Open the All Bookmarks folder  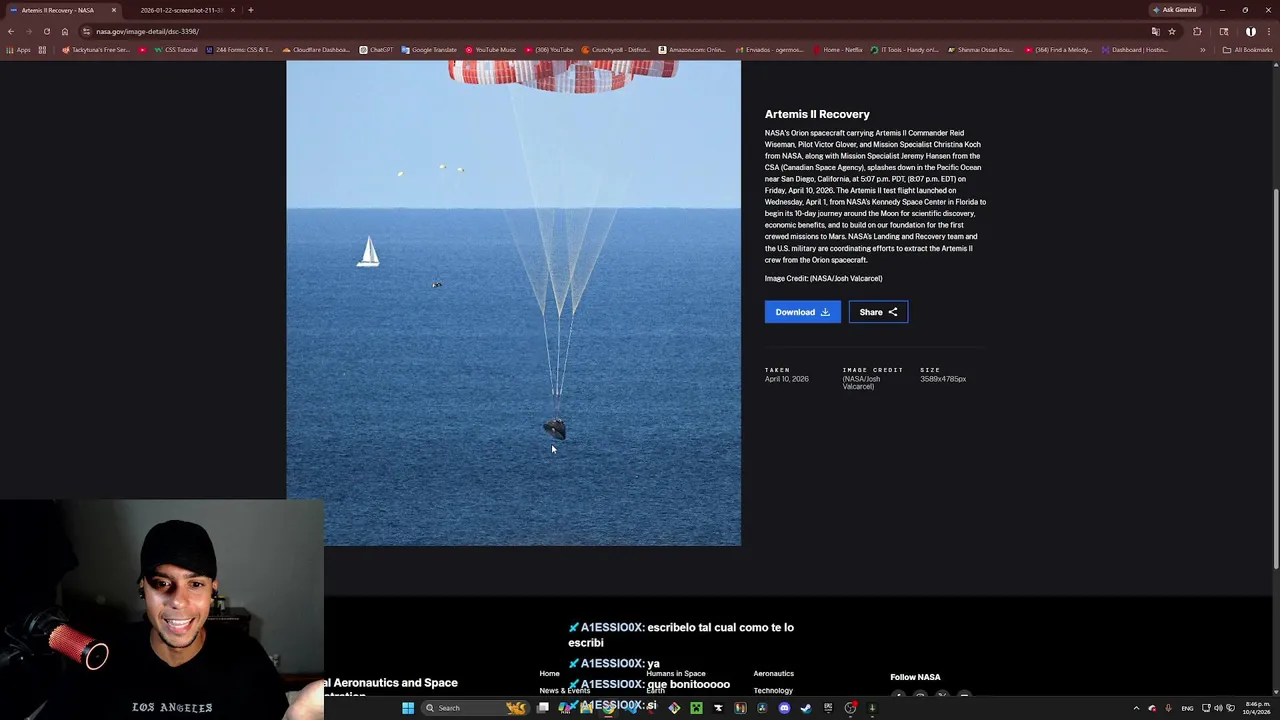(x=1247, y=50)
